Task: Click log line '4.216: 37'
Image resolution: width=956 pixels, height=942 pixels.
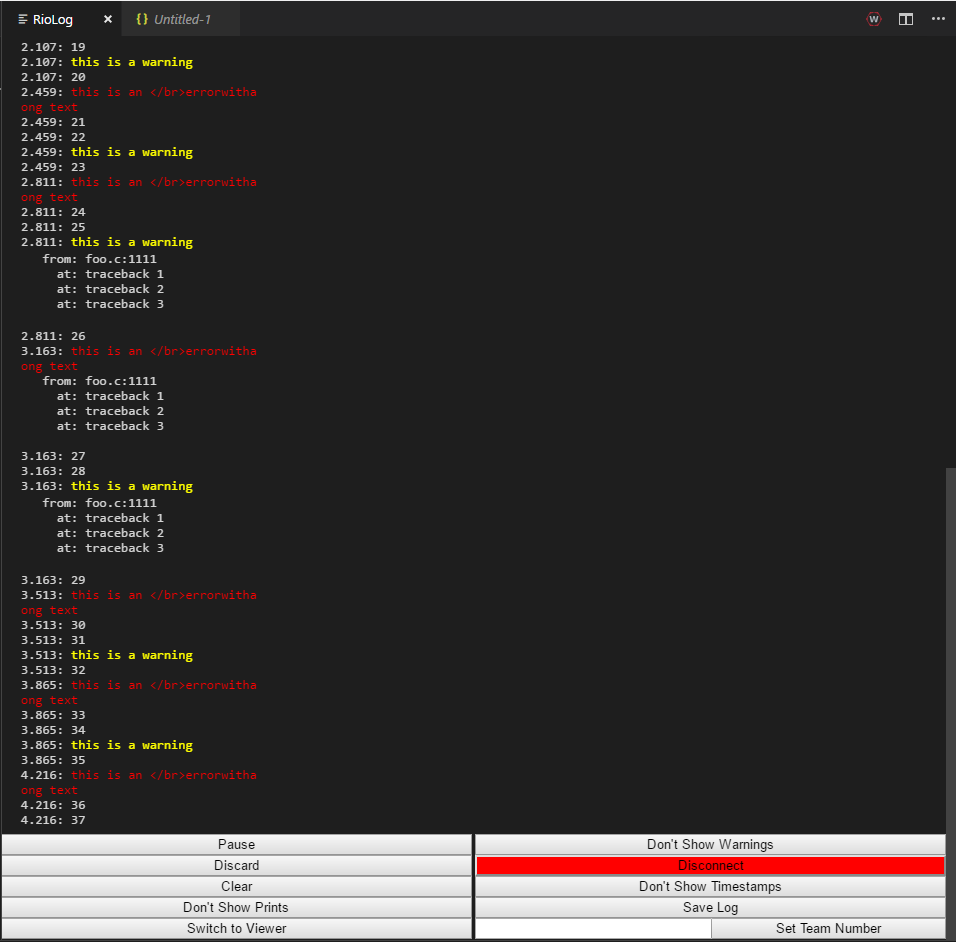Action: click(x=53, y=820)
